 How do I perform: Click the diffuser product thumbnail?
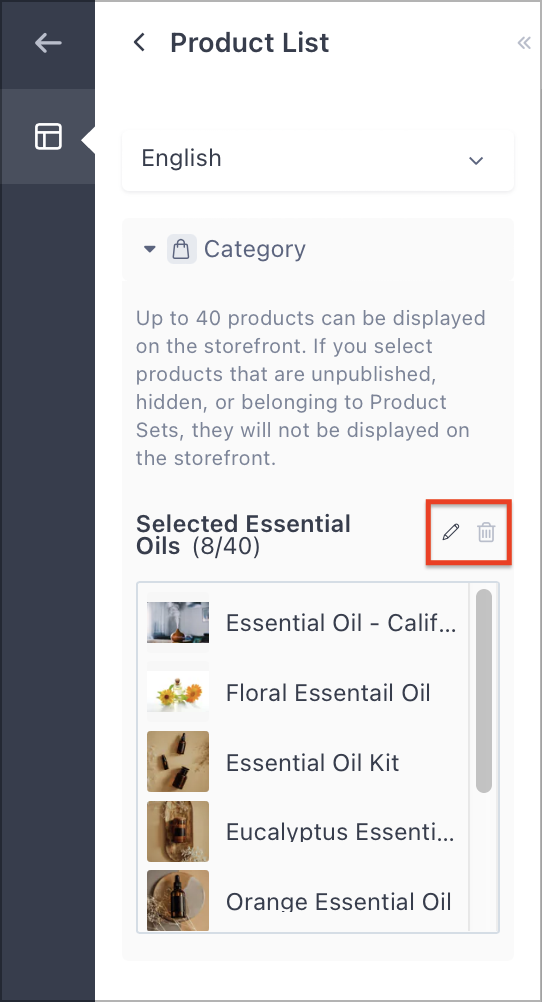(178, 622)
